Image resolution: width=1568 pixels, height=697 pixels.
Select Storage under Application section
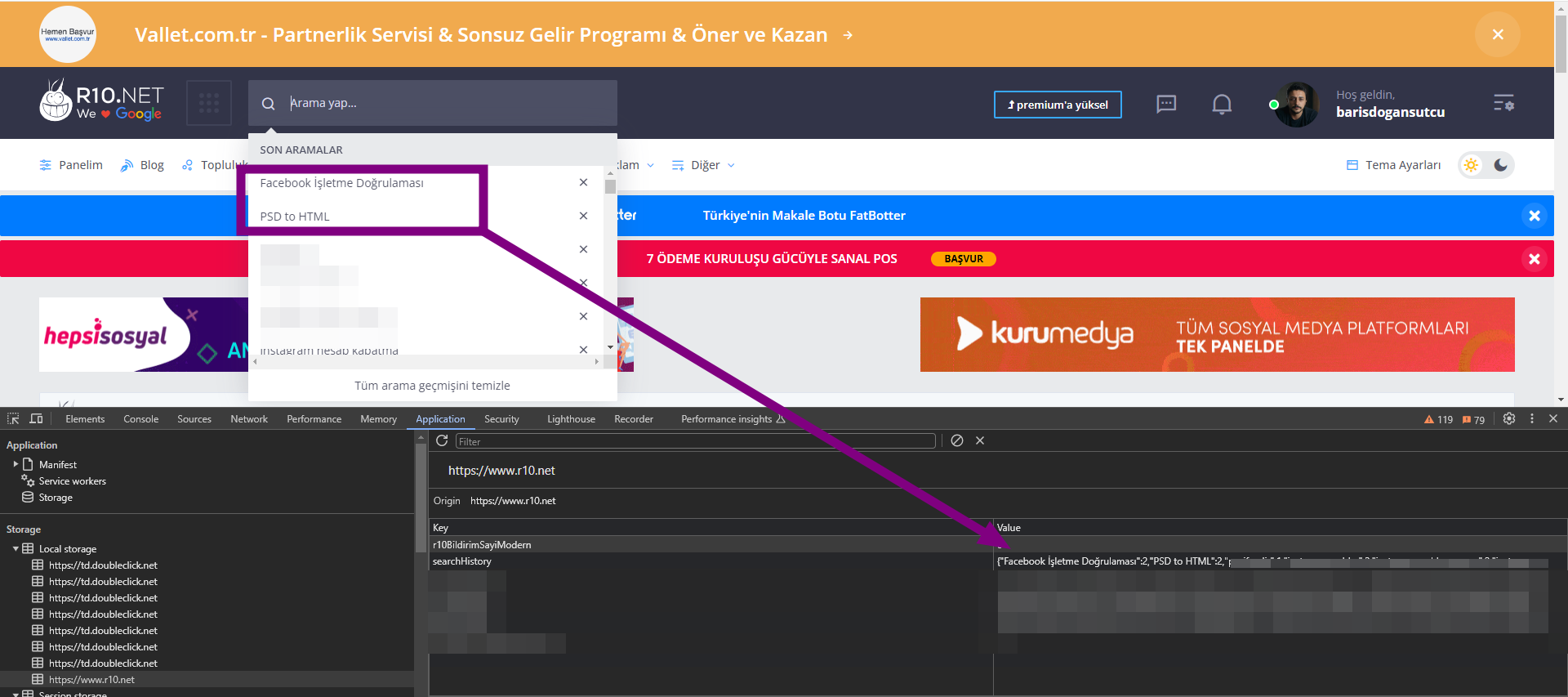click(x=56, y=498)
